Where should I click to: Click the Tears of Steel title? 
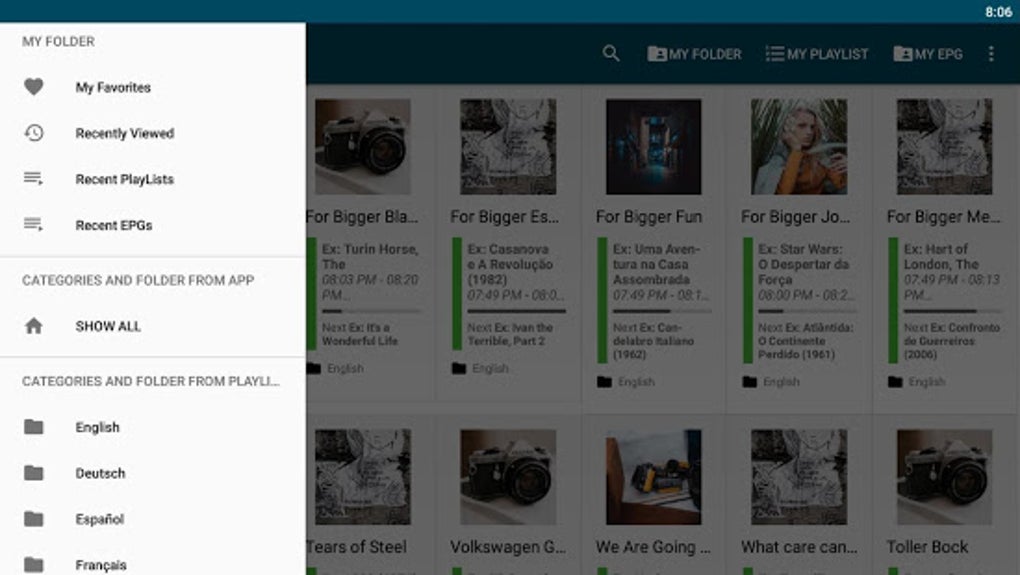(x=356, y=547)
